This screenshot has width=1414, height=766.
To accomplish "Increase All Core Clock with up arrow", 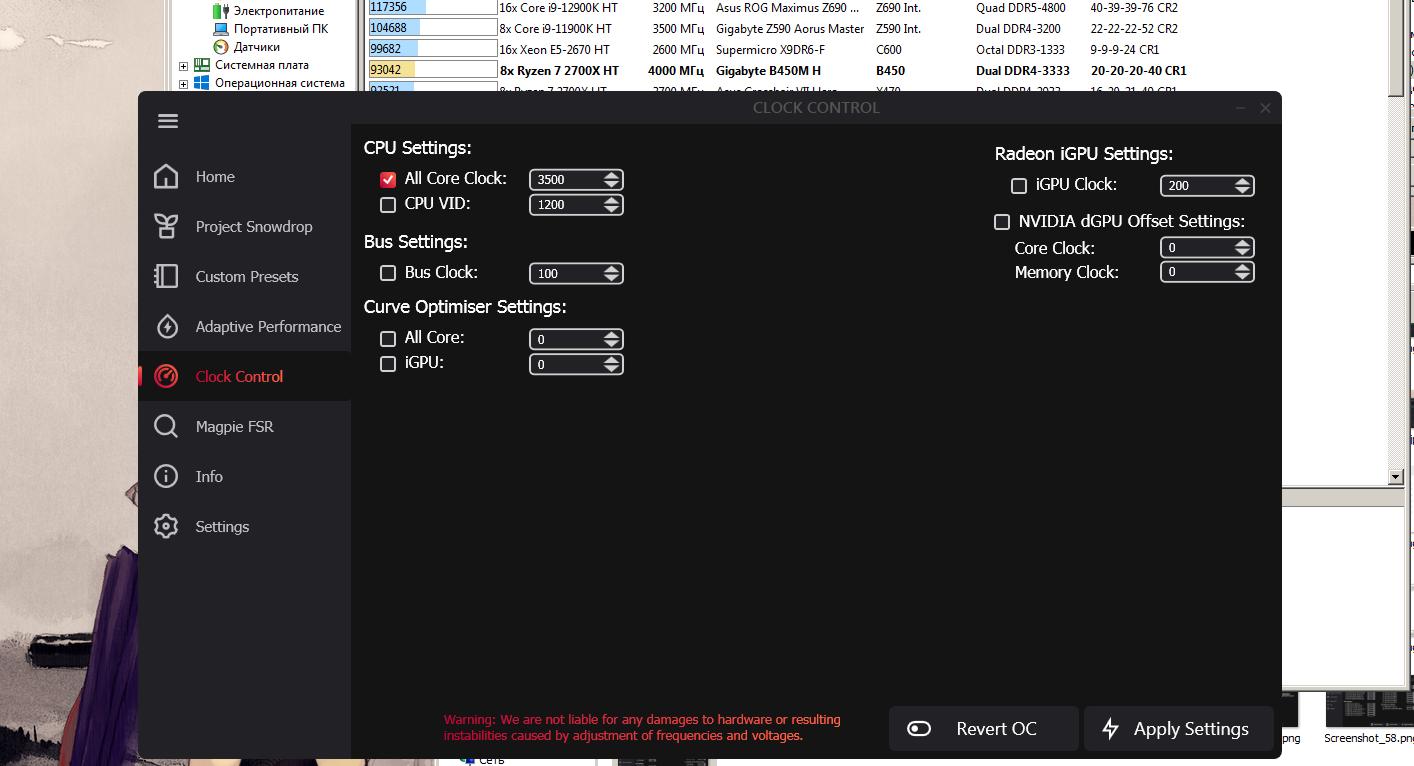I will 611,175.
